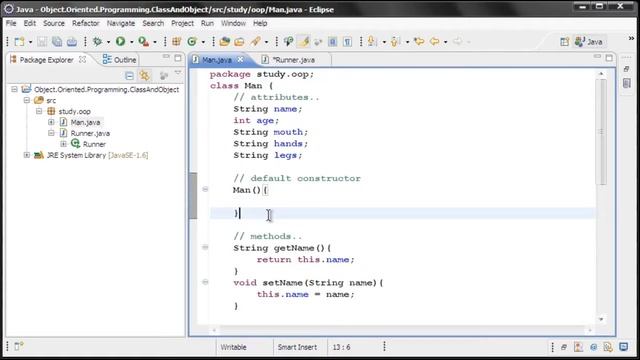Open the Debug button dropdown arrow
Screen dimensions: 640x360
(x=108, y=42)
